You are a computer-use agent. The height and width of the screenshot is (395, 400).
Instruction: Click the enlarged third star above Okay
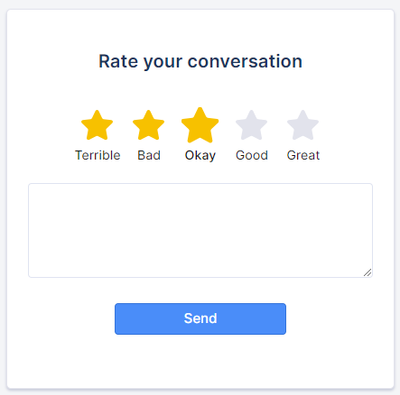[200, 125]
